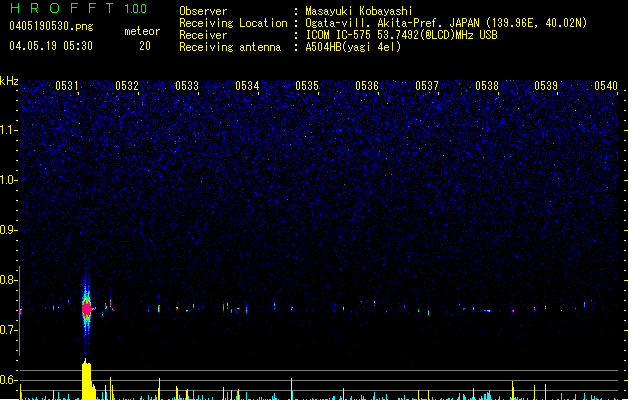Select the file name 0405190530.png
This screenshot has height=400, width=629.
click(x=51, y=27)
